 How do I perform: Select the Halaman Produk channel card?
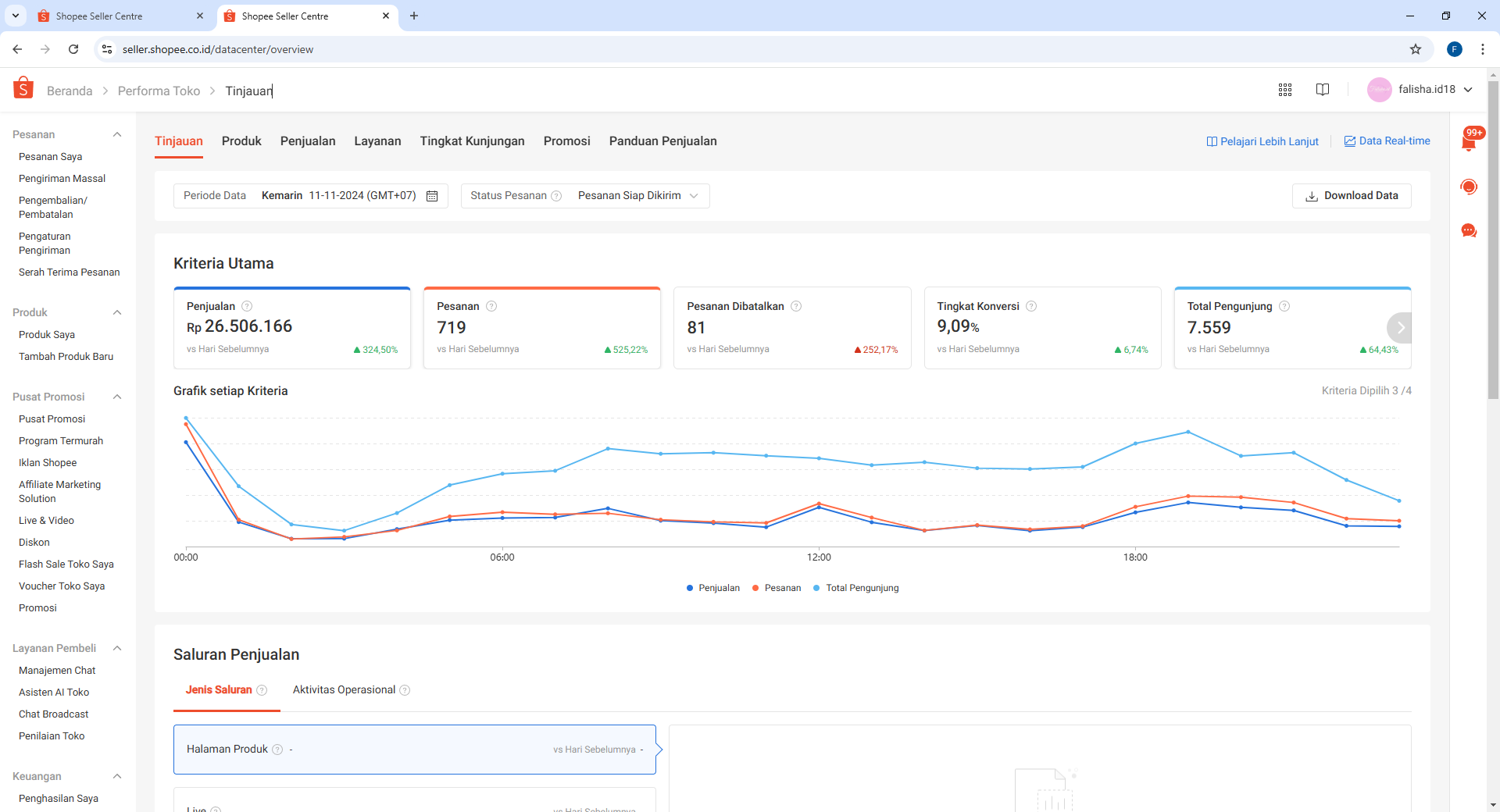[x=415, y=750]
